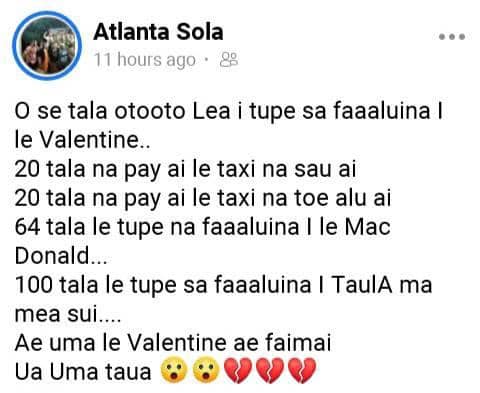Click the '64 tala le tupe' line
Viewport: 480px width, 393px height.
point(203,227)
